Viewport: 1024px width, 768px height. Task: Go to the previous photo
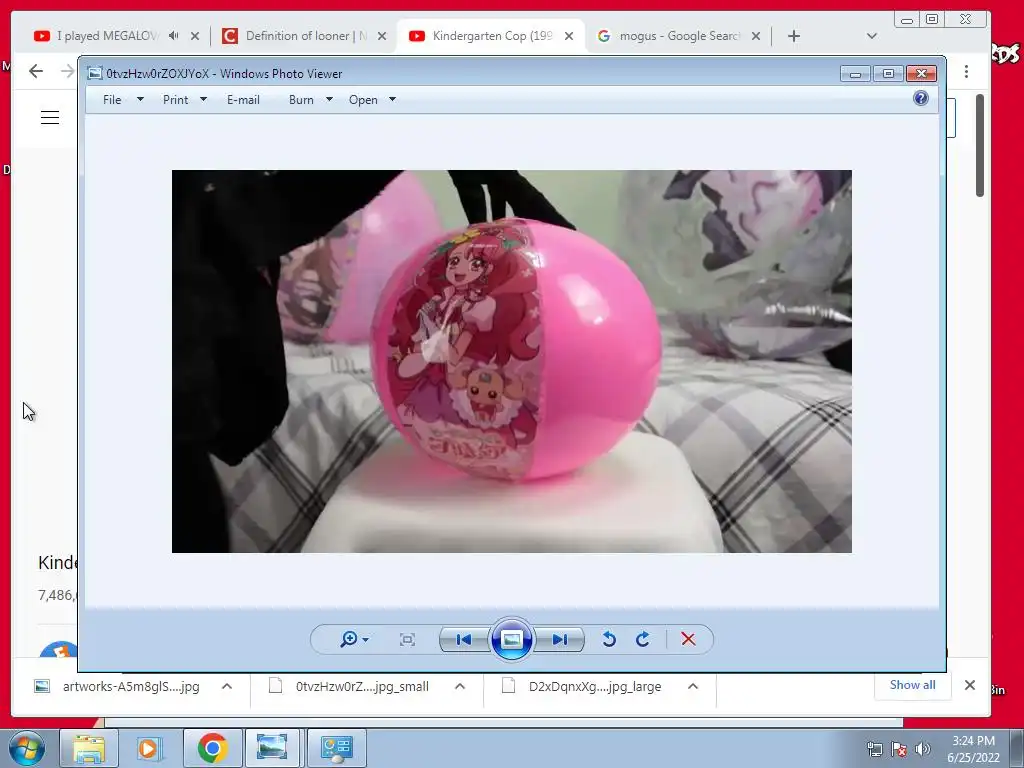pos(464,639)
